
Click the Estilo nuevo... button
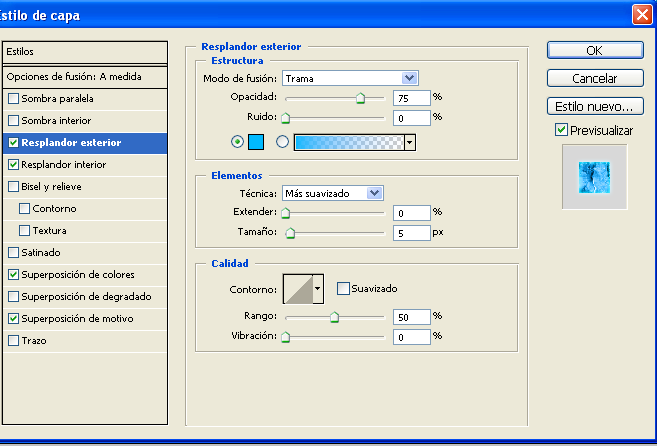tap(594, 106)
